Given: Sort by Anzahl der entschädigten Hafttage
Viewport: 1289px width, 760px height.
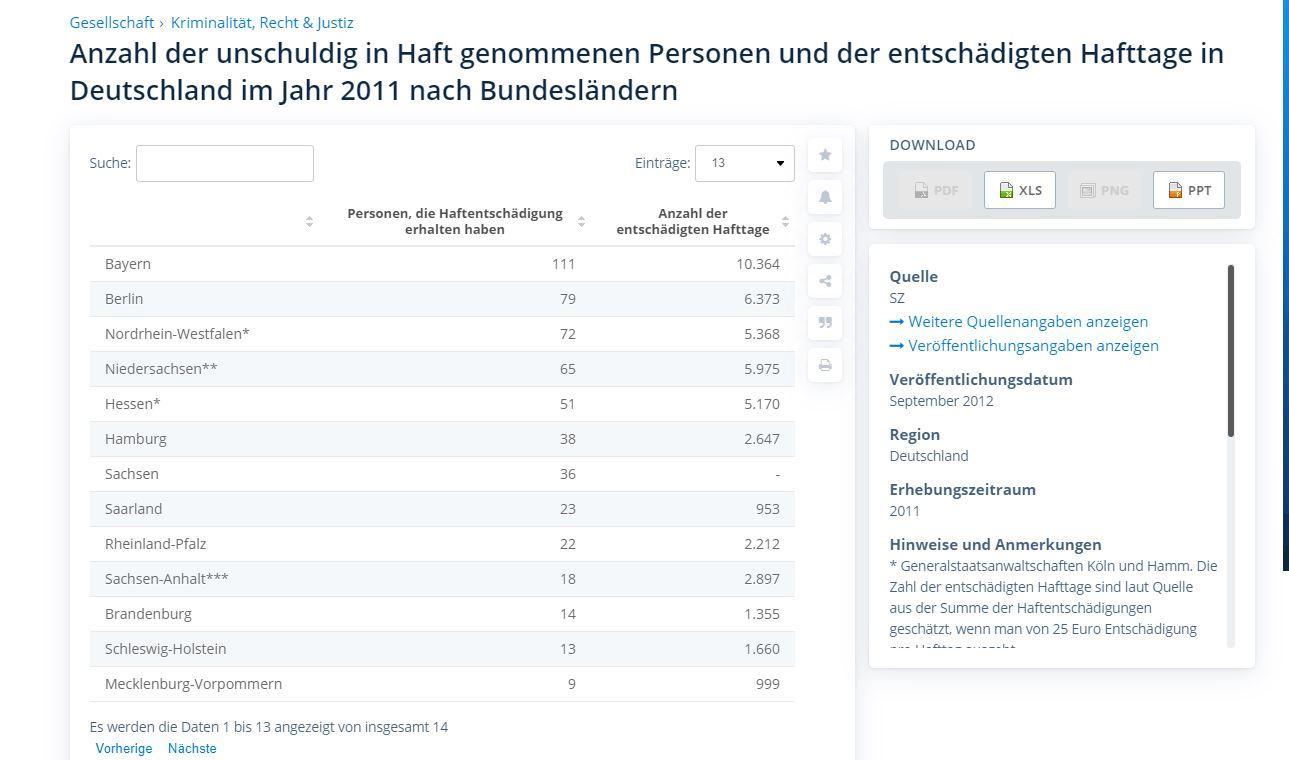Looking at the screenshot, I should click(693, 221).
